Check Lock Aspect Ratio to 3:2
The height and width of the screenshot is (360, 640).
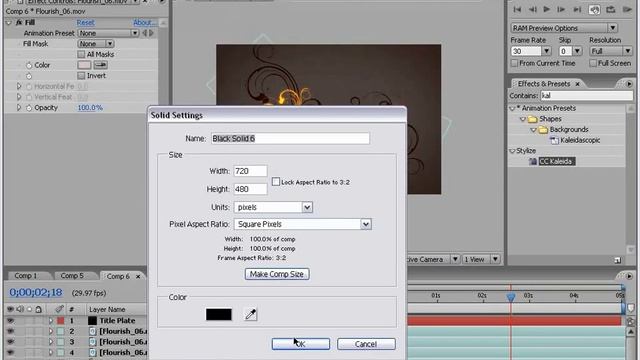click(276, 182)
